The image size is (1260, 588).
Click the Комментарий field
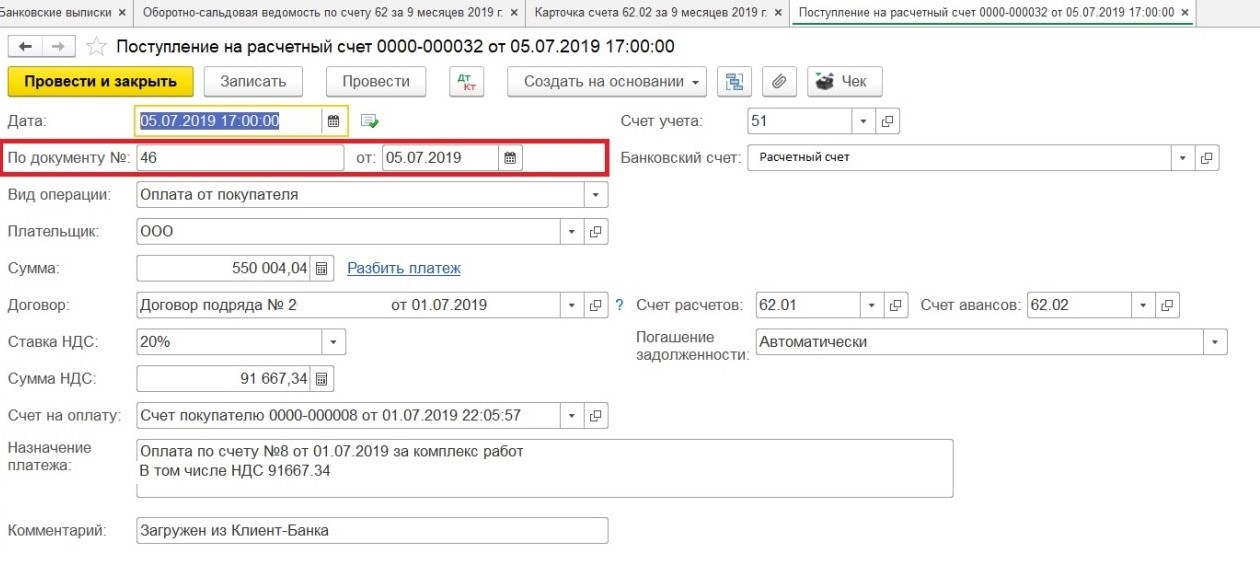coord(372,530)
